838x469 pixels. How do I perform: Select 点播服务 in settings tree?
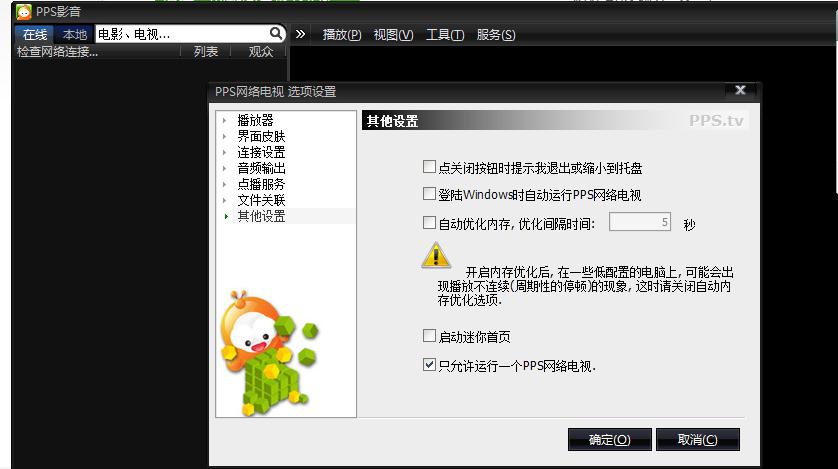click(x=261, y=184)
